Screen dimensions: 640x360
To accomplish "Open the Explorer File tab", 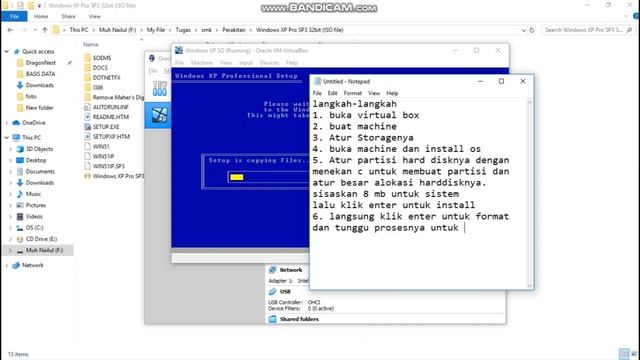I will 14,16.
